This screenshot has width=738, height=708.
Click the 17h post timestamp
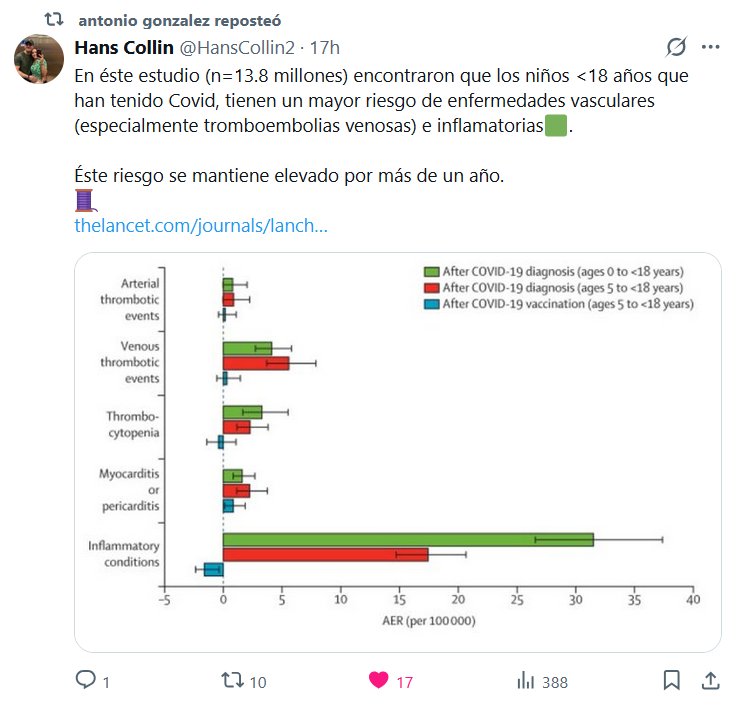click(325, 48)
